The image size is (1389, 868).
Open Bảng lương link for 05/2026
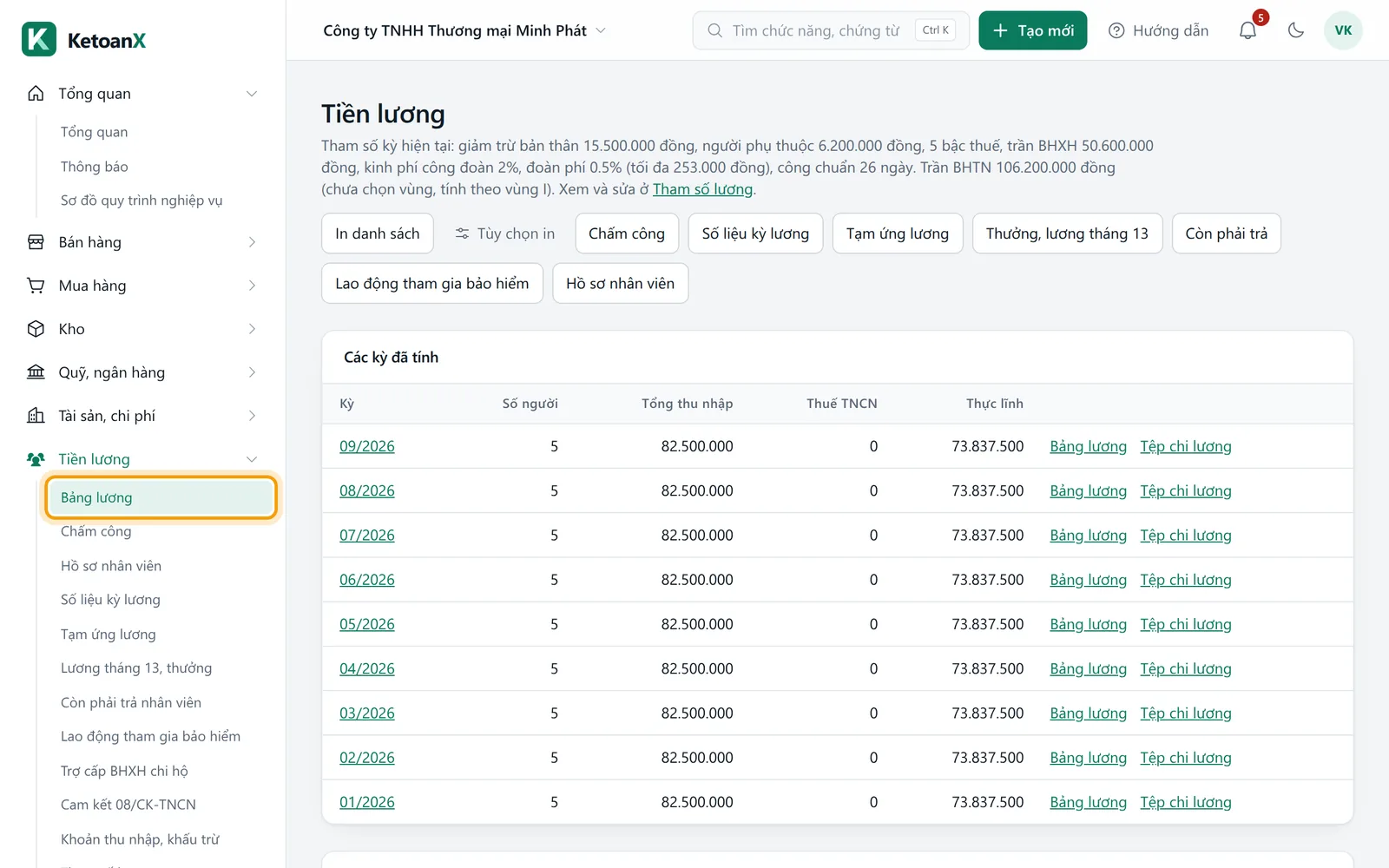tap(1088, 624)
